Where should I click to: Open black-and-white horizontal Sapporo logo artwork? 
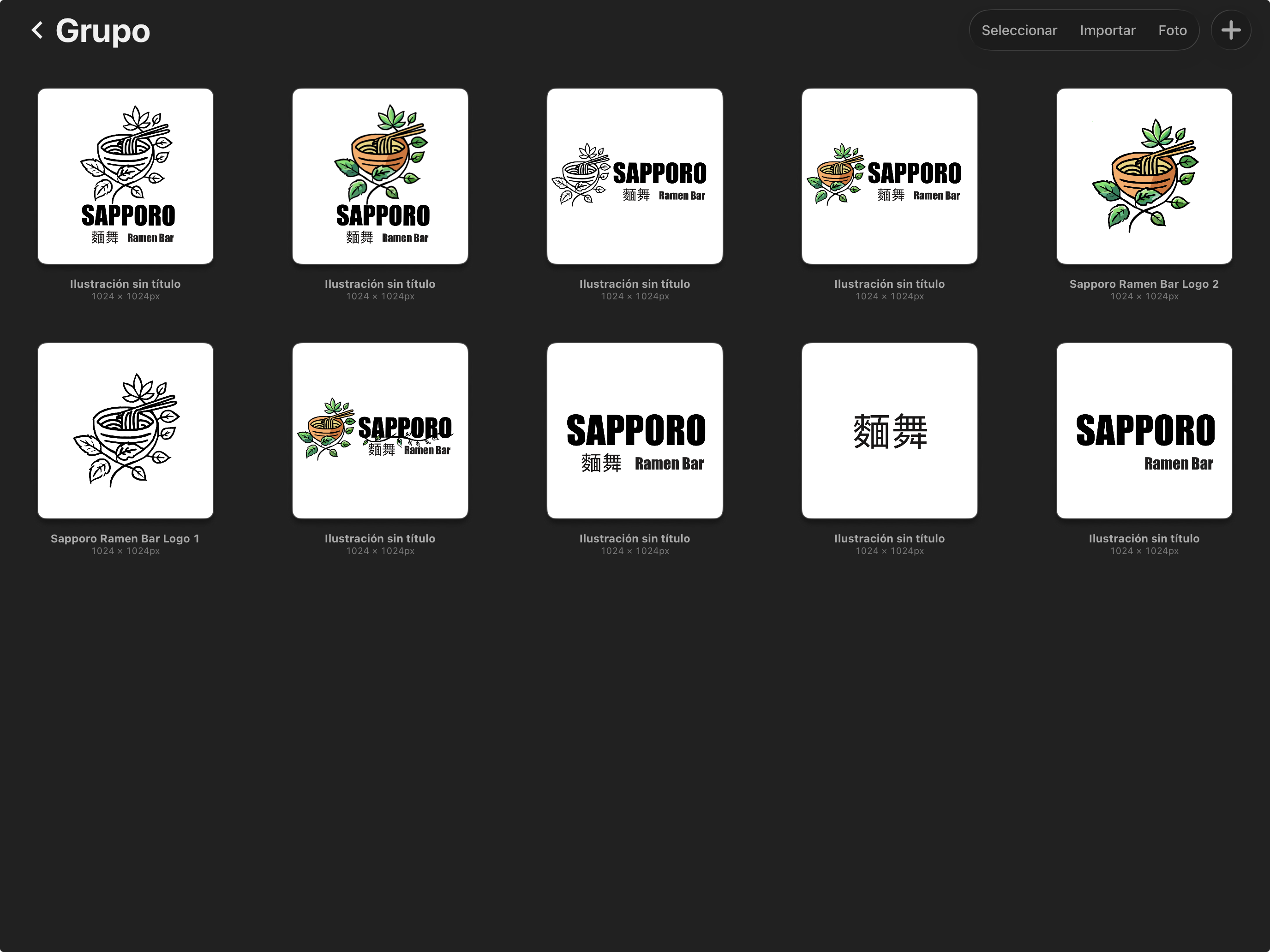(635, 176)
